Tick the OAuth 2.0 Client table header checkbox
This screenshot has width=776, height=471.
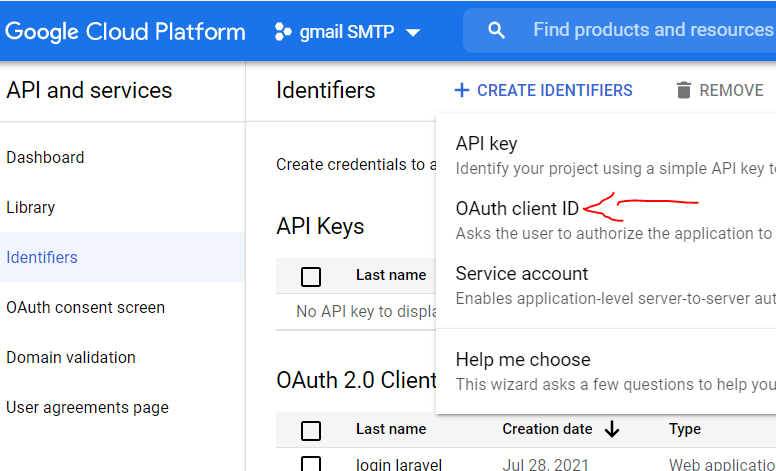pyautogui.click(x=311, y=430)
